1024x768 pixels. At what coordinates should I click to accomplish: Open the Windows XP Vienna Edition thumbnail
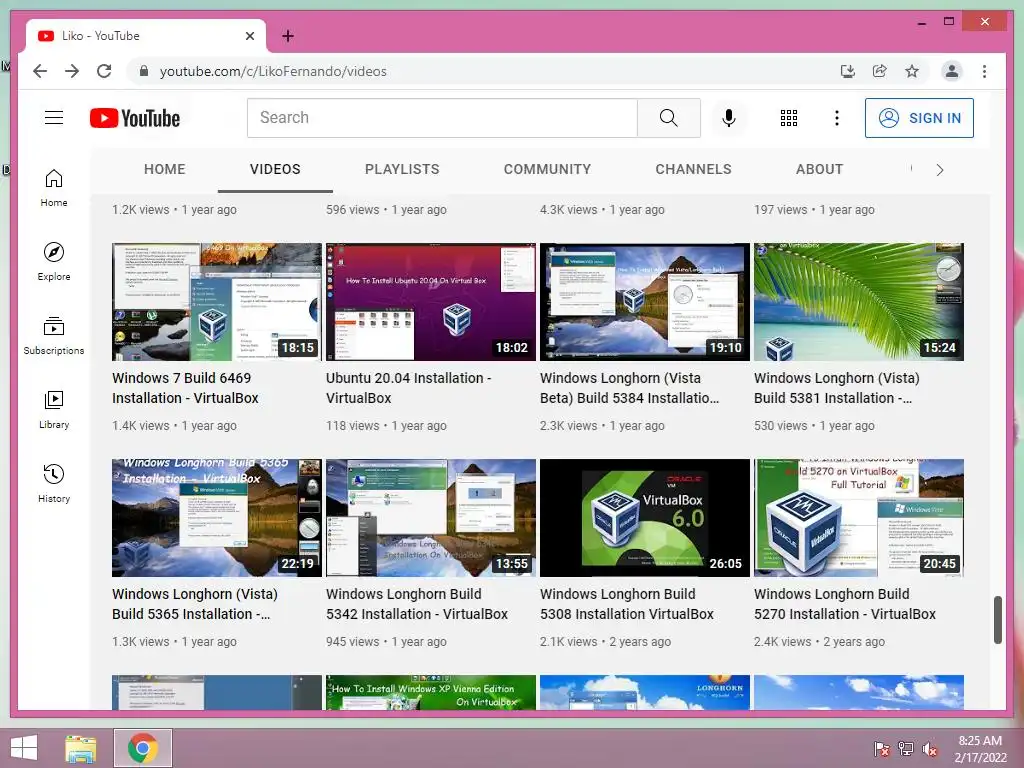point(431,692)
